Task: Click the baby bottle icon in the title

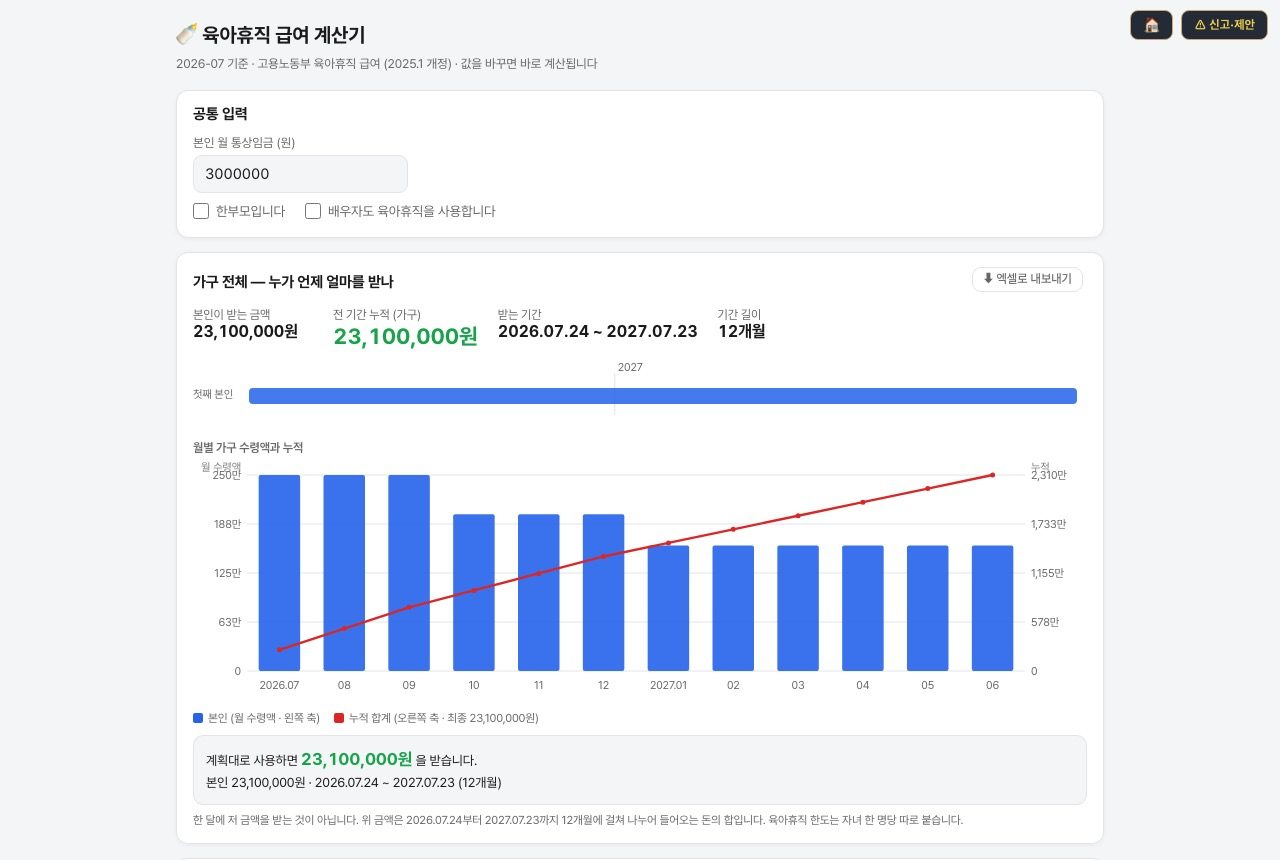Action: pos(185,35)
